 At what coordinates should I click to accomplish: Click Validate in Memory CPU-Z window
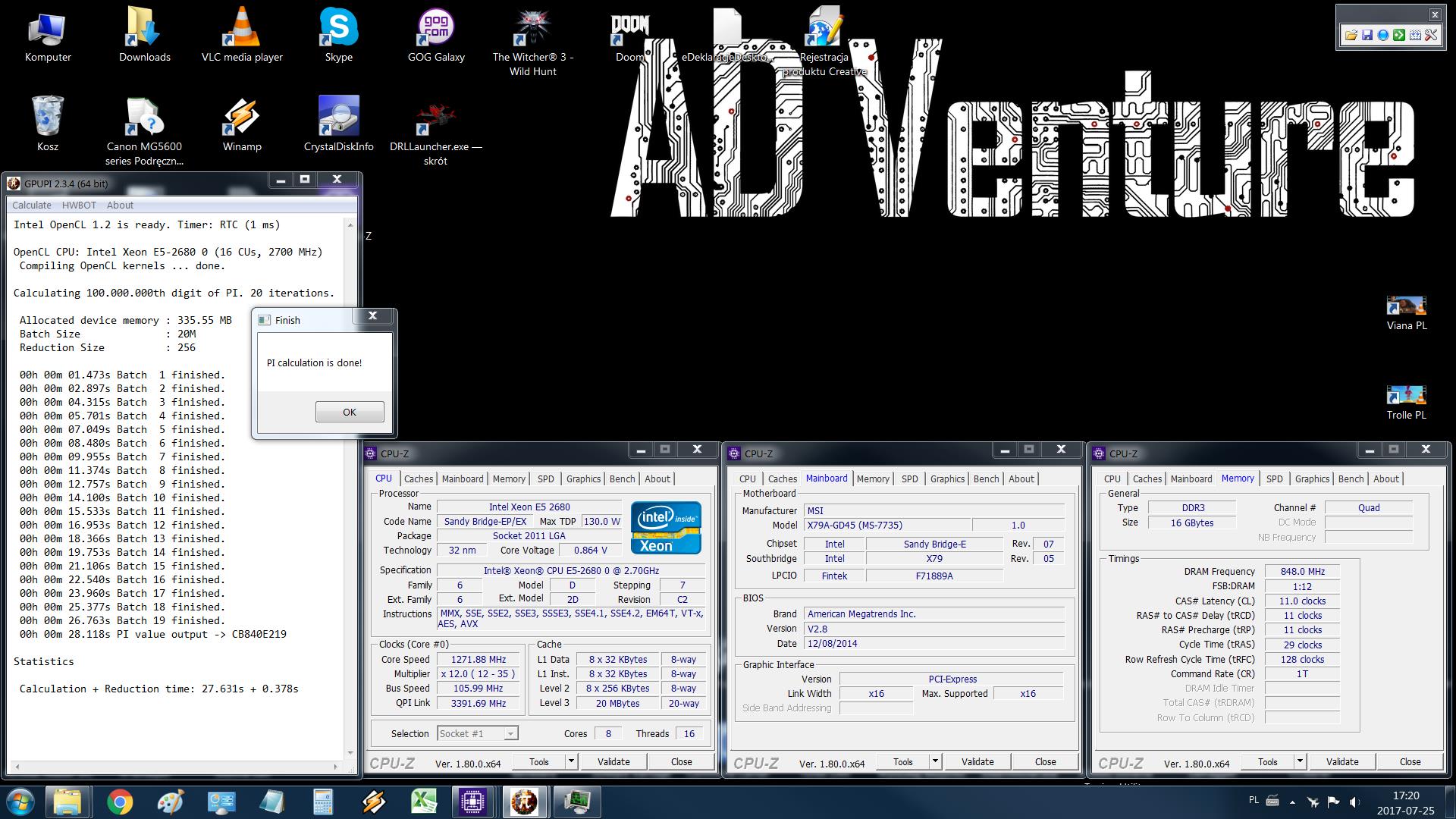[x=1342, y=761]
